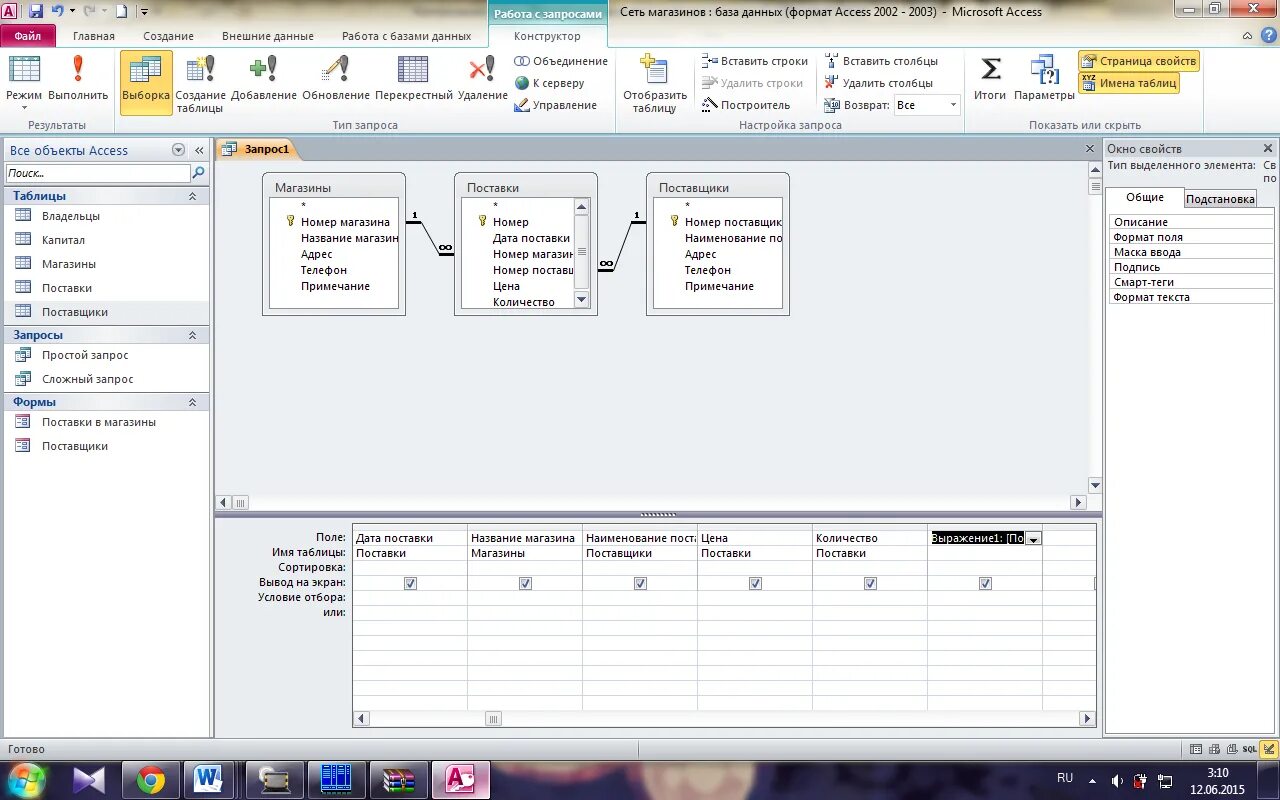The image size is (1280, 800).
Task: Select the Поставки в магазины form
Action: point(106,422)
